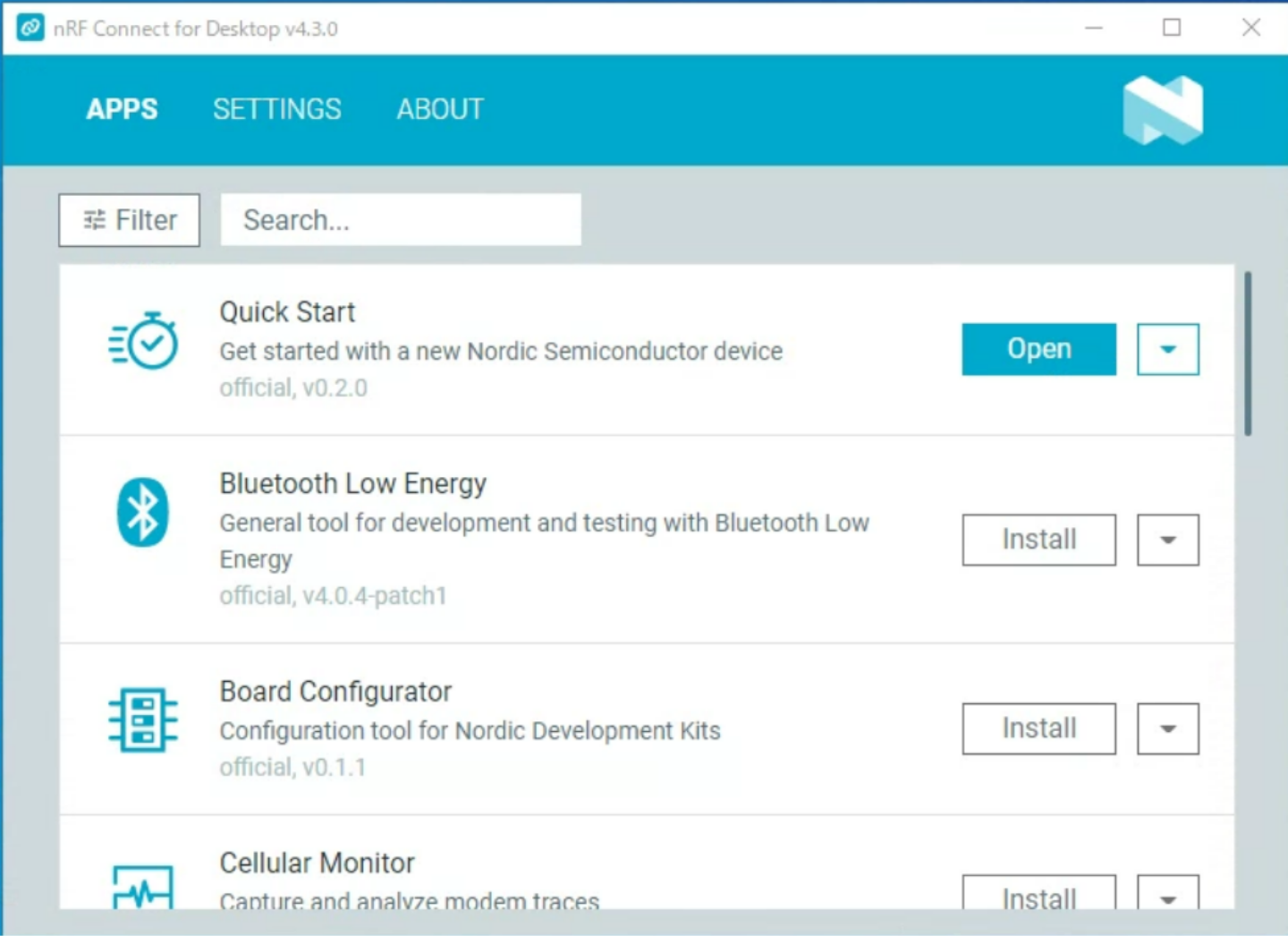This screenshot has height=936, width=1288.
Task: Click the nRF Connect title bar icon
Action: [x=30, y=28]
